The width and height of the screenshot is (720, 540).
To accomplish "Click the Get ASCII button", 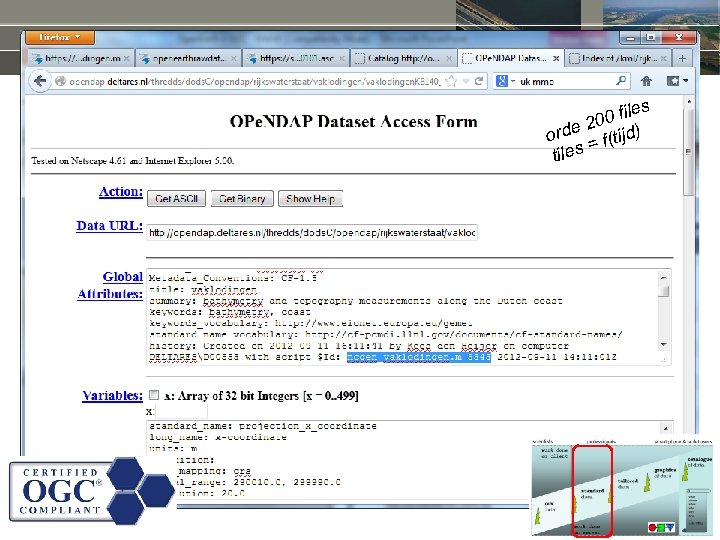I will coord(176,199).
